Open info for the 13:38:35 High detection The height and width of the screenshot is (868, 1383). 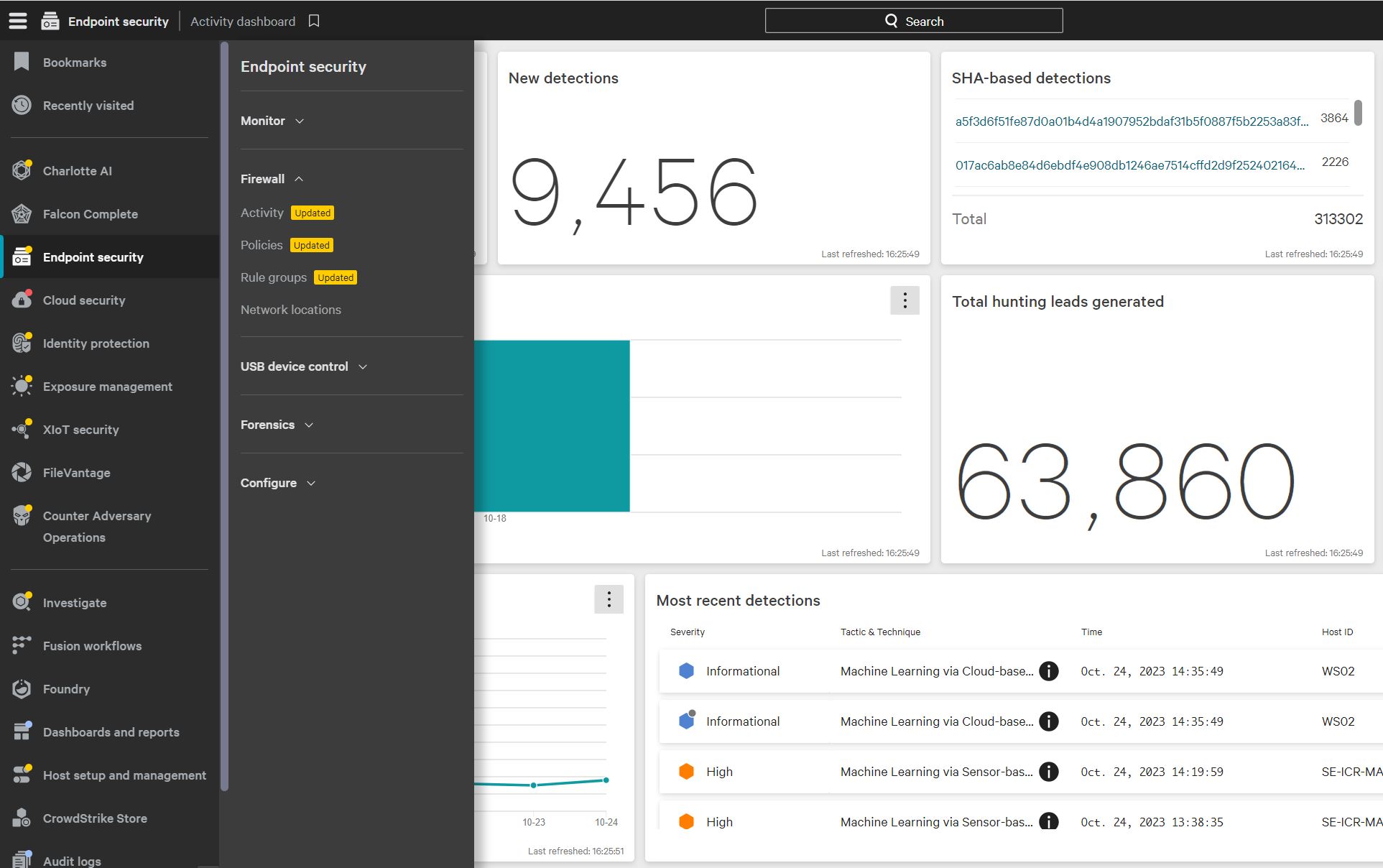click(x=1049, y=821)
